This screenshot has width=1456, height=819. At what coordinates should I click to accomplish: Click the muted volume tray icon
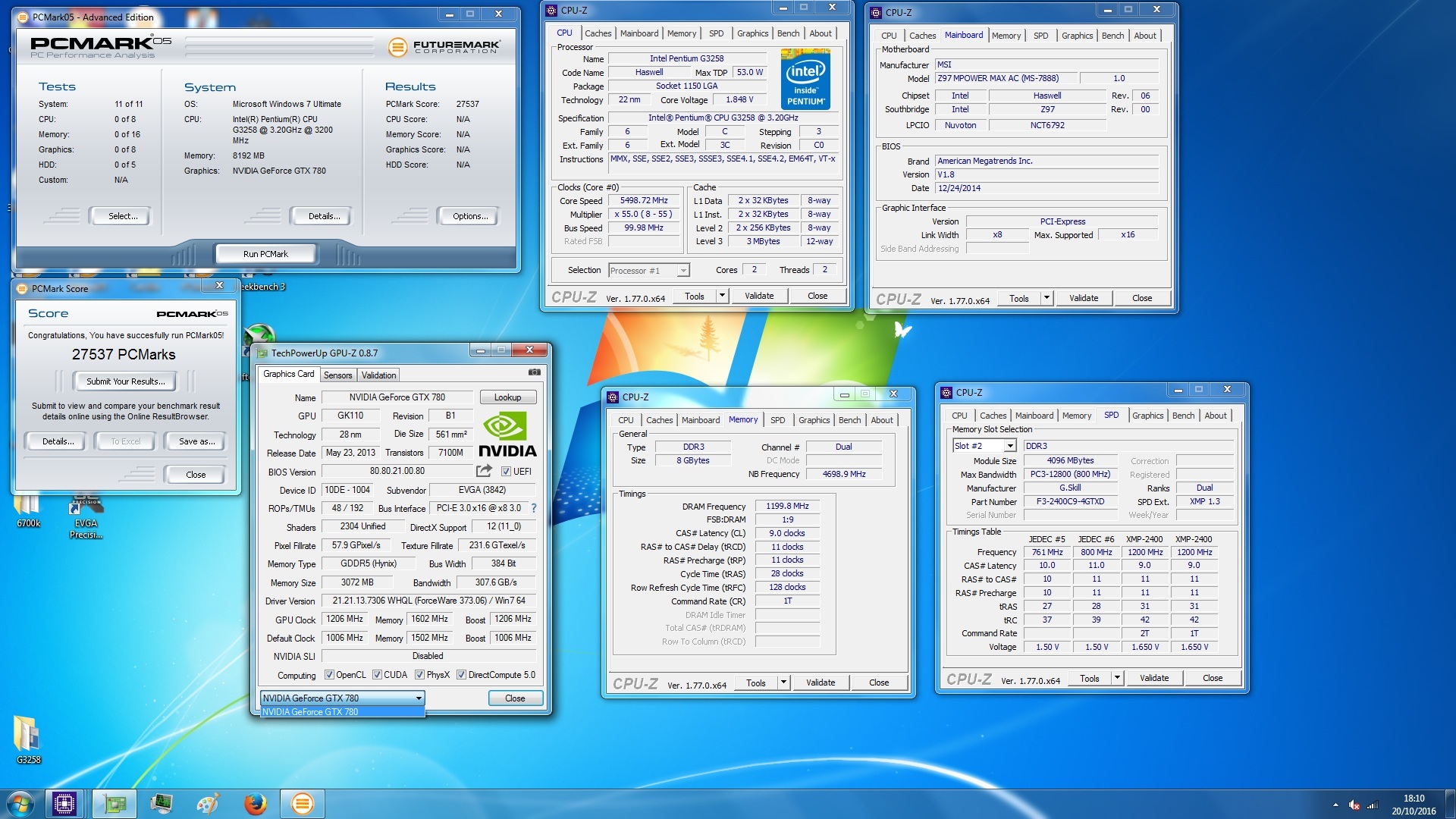coord(1354,805)
